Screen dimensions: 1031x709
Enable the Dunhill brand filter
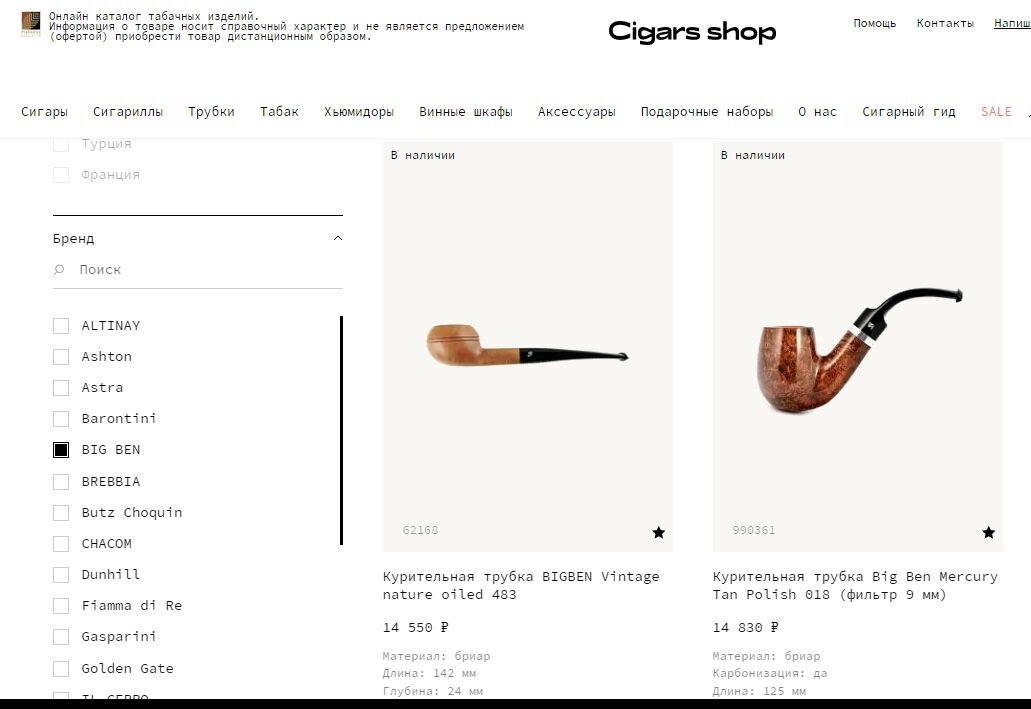tap(60, 575)
